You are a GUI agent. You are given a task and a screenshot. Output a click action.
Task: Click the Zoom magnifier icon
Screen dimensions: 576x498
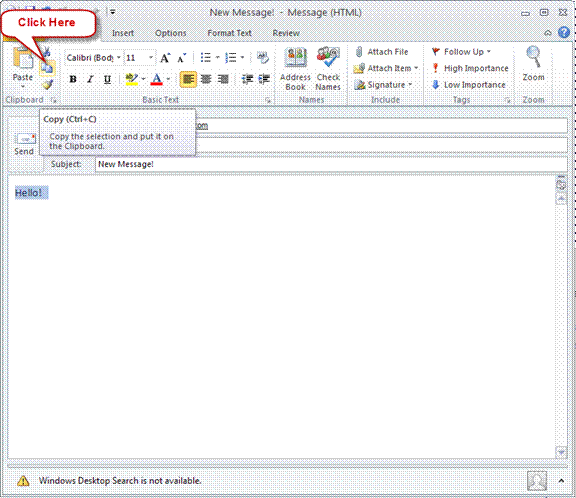coord(533,64)
